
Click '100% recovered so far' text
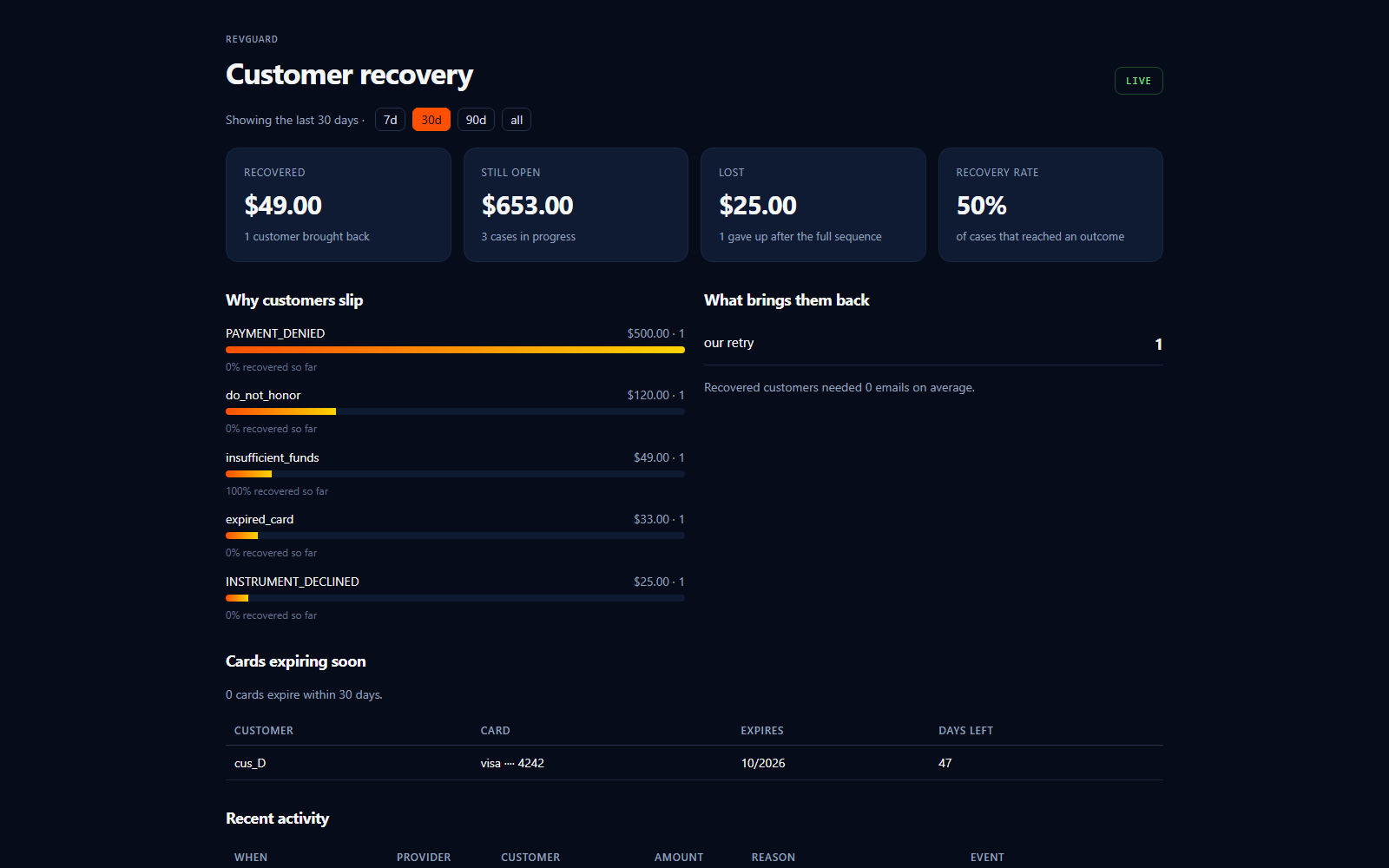(x=277, y=491)
